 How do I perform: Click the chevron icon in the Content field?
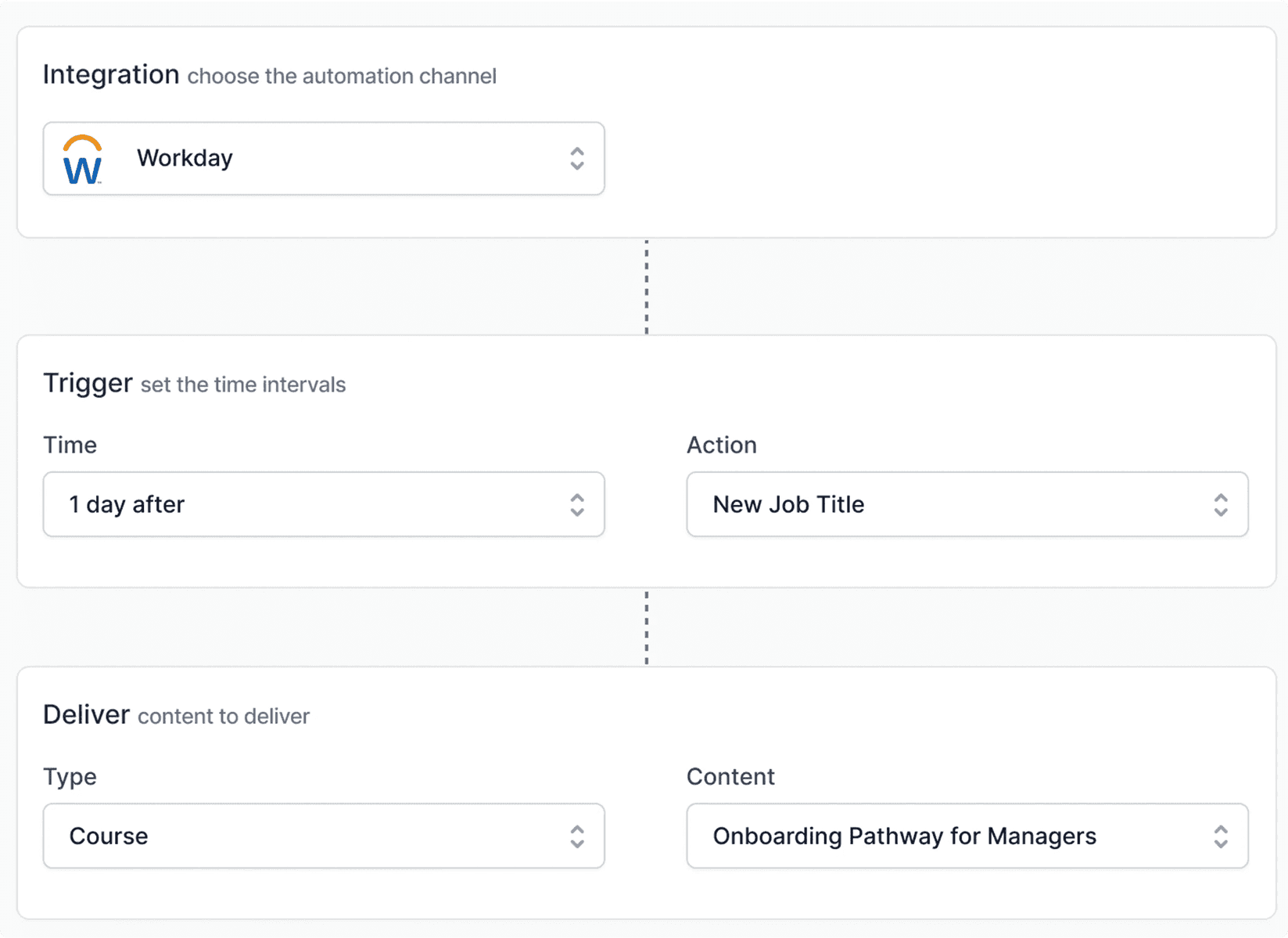click(1220, 836)
